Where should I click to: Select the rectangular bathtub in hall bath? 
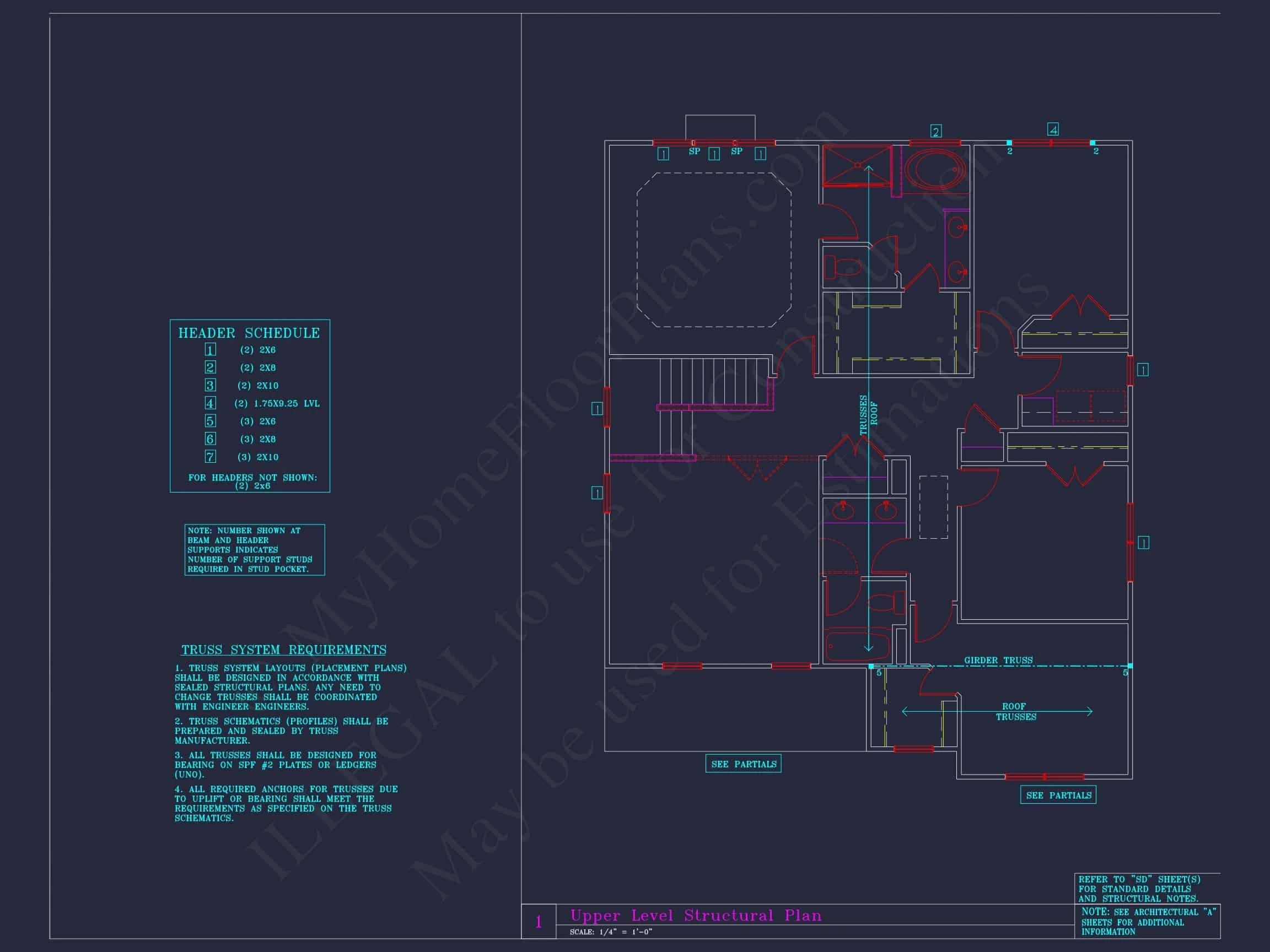point(857,647)
